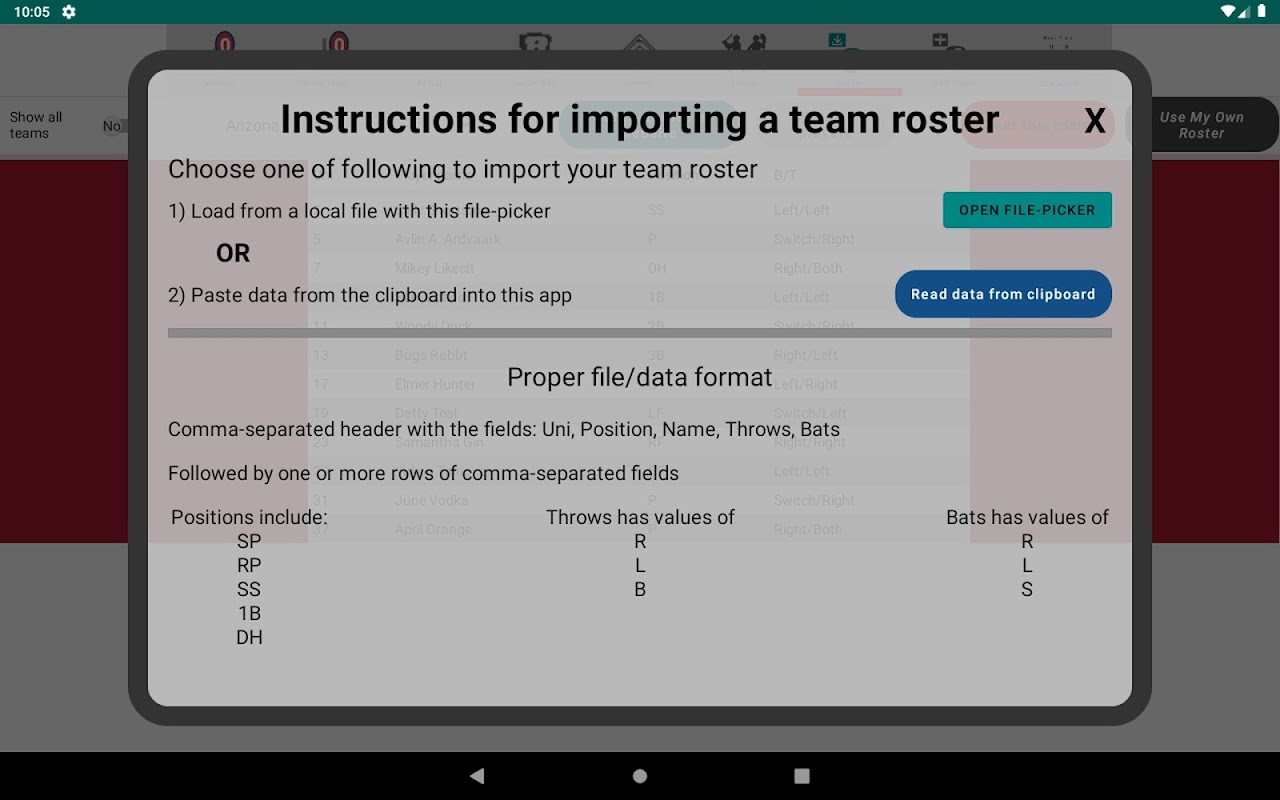Click the dialog title 'Instructions for importing a team roster'
The width and height of the screenshot is (1280, 800).
pos(640,120)
